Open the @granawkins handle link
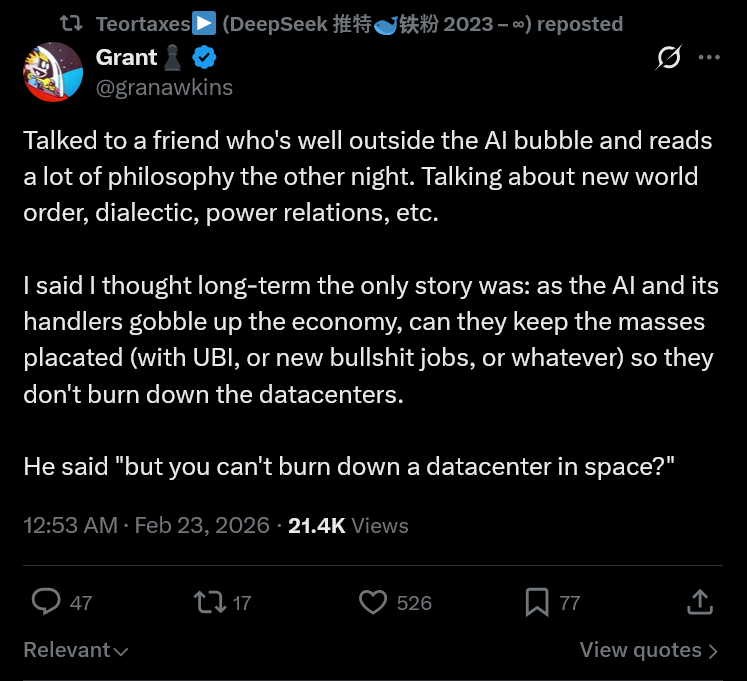 [x=164, y=87]
